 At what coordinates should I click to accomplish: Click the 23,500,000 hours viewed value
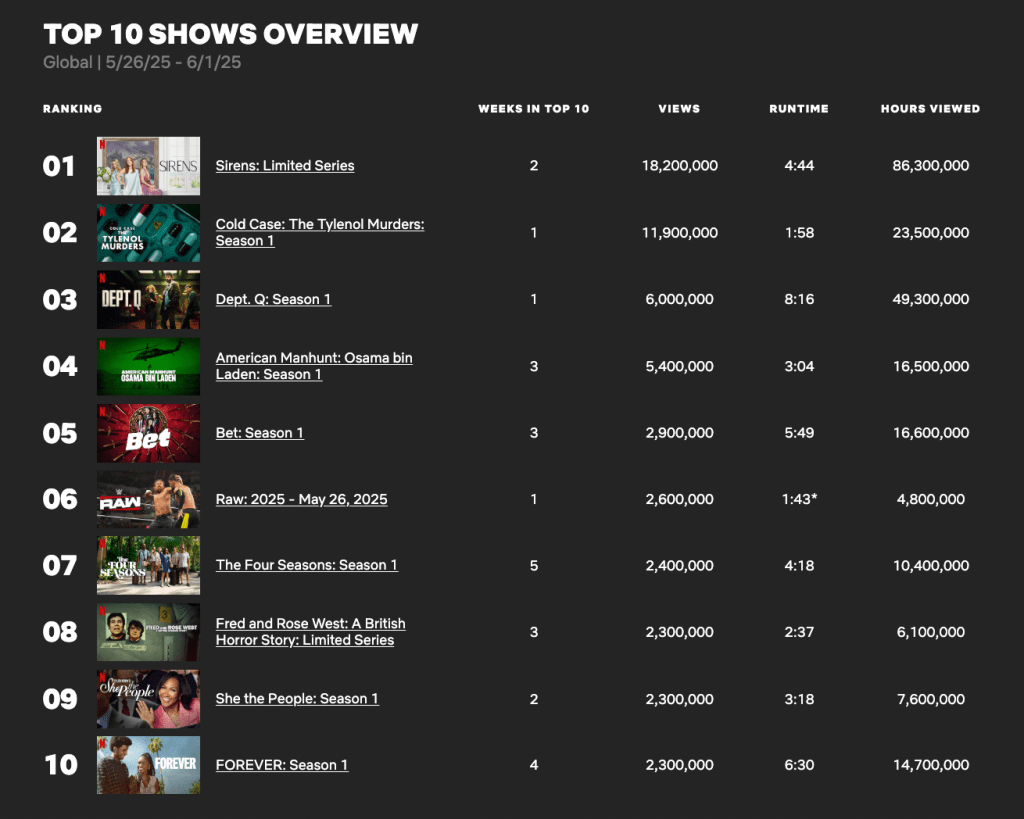[x=931, y=233]
